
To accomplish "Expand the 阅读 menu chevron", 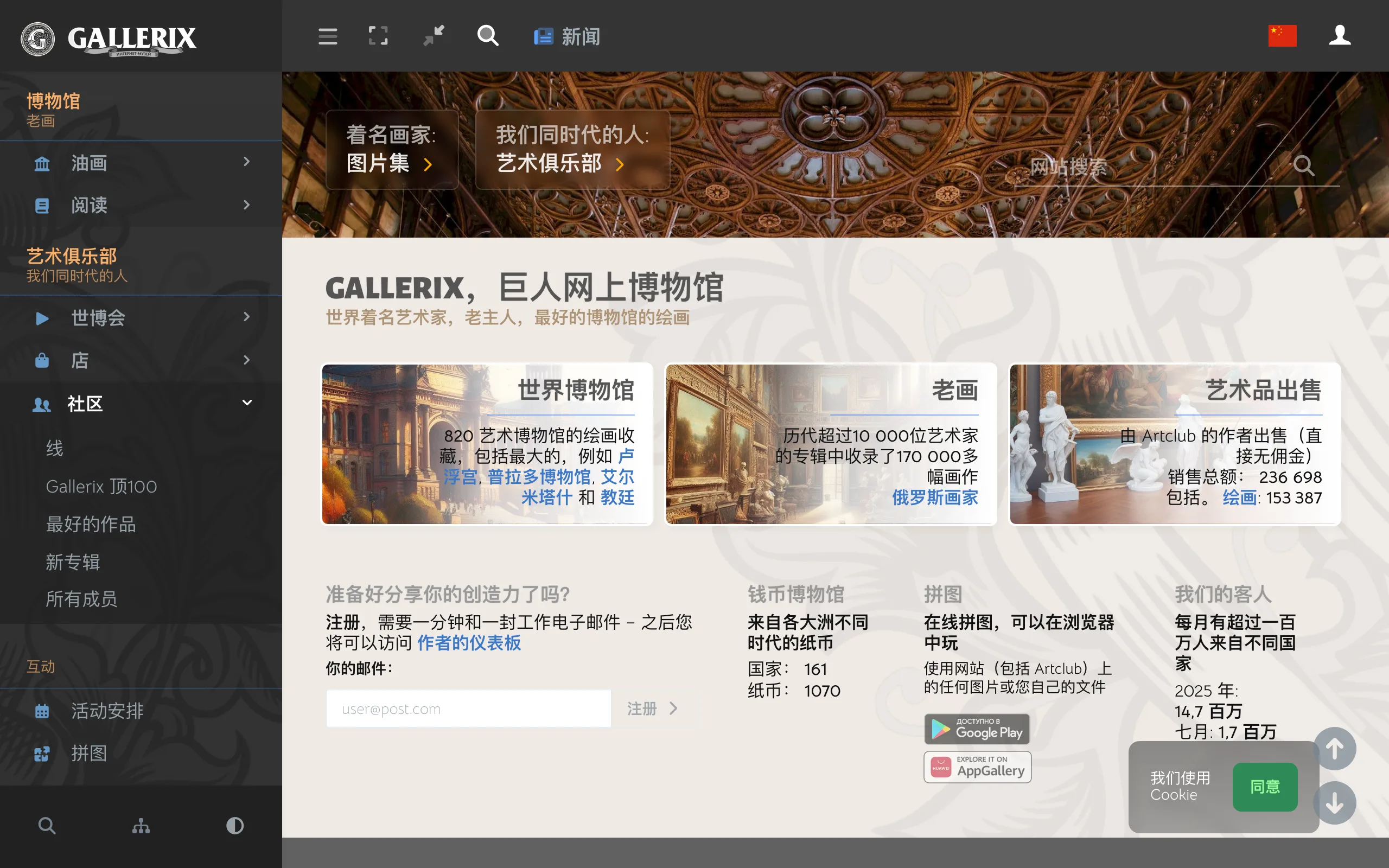I will point(247,205).
